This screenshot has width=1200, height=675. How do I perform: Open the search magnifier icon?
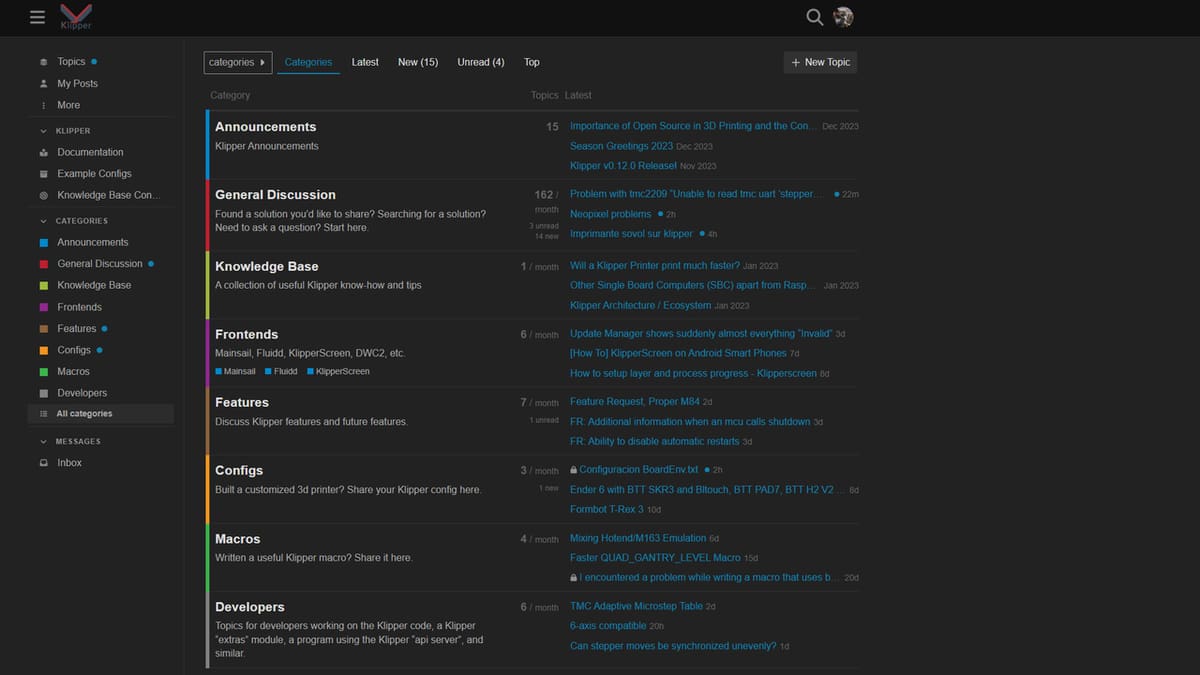point(815,17)
